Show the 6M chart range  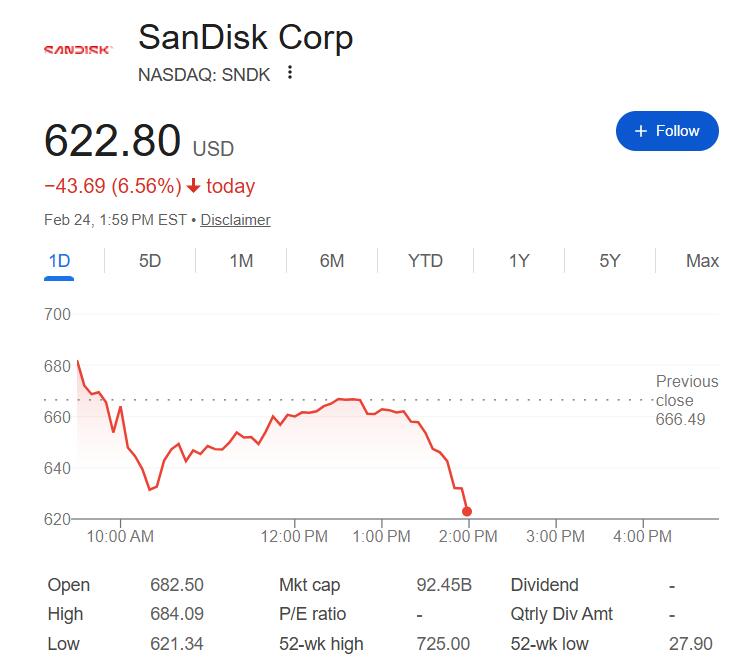[x=332, y=261]
